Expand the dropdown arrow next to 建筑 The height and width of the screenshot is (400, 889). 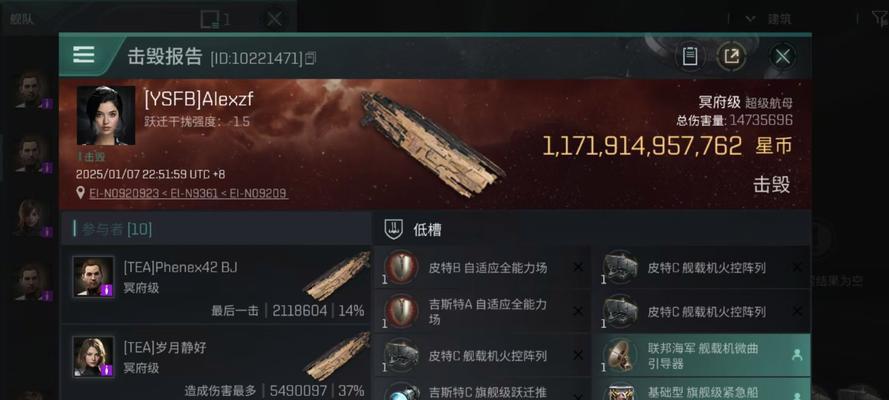coord(750,19)
